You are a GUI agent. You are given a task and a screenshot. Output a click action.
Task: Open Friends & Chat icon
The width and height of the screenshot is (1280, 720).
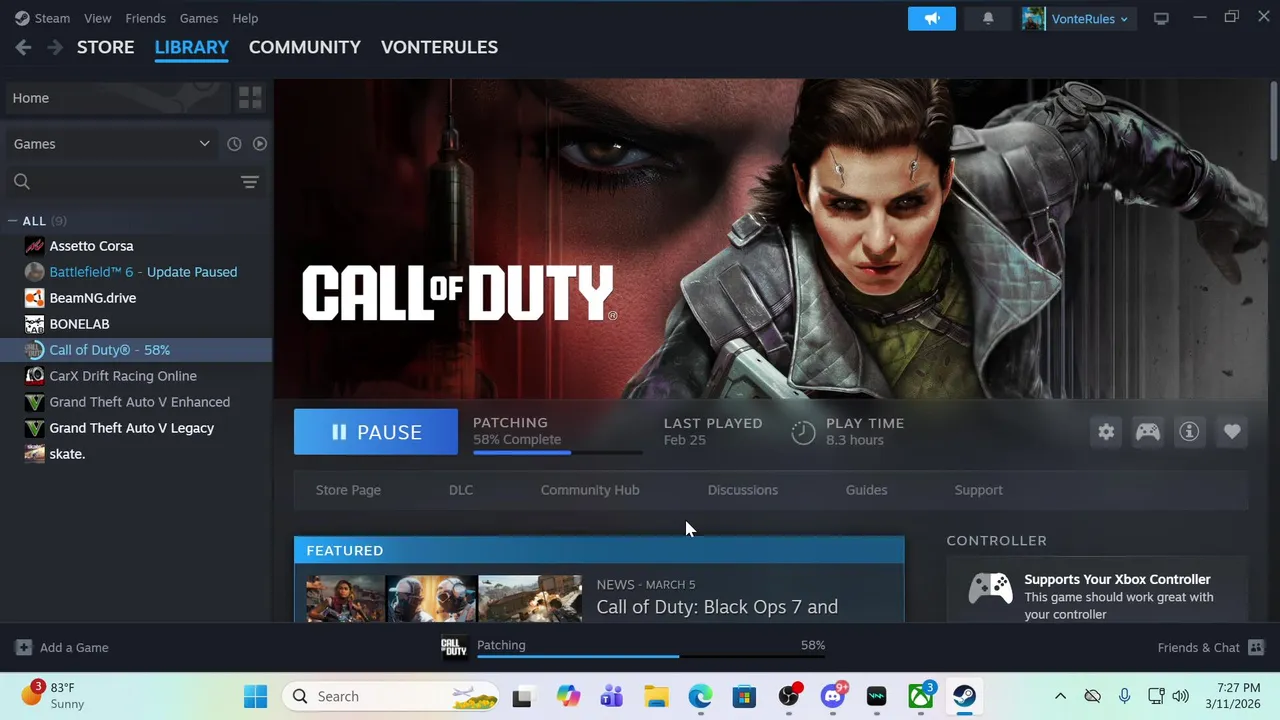tap(1257, 647)
